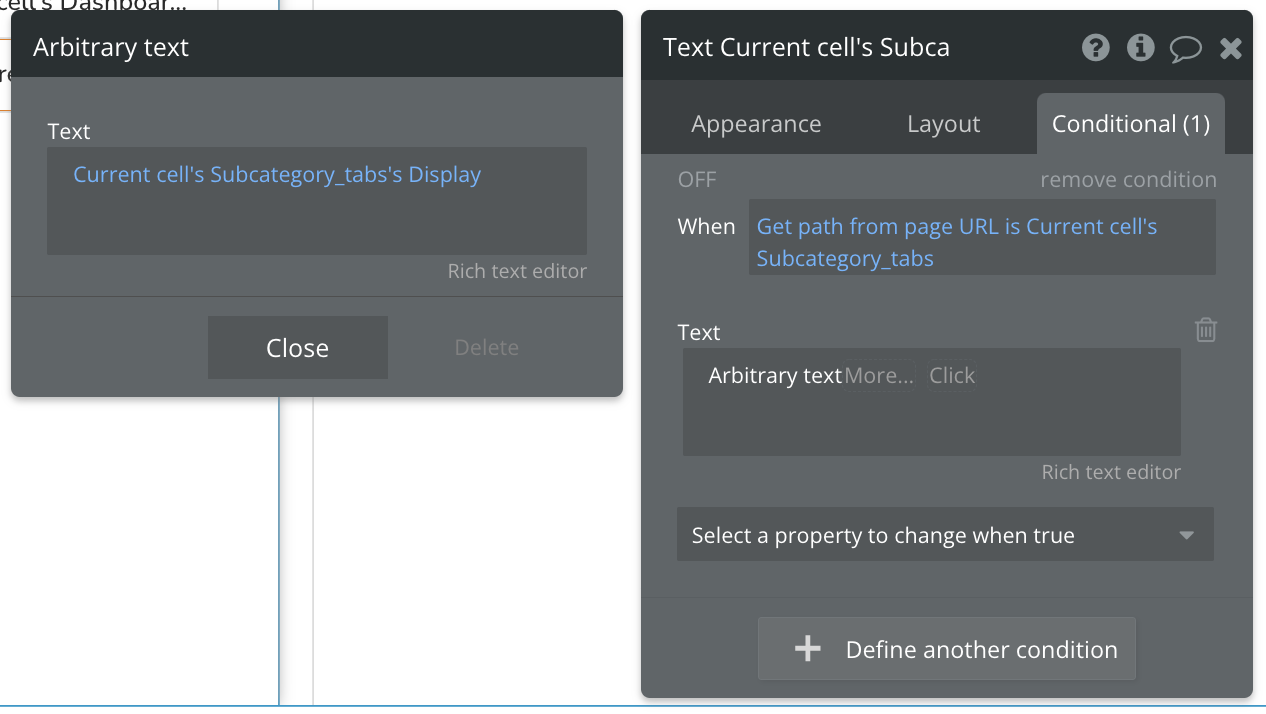Delete the text property via trash icon
This screenshot has width=1266, height=714.
1206,330
